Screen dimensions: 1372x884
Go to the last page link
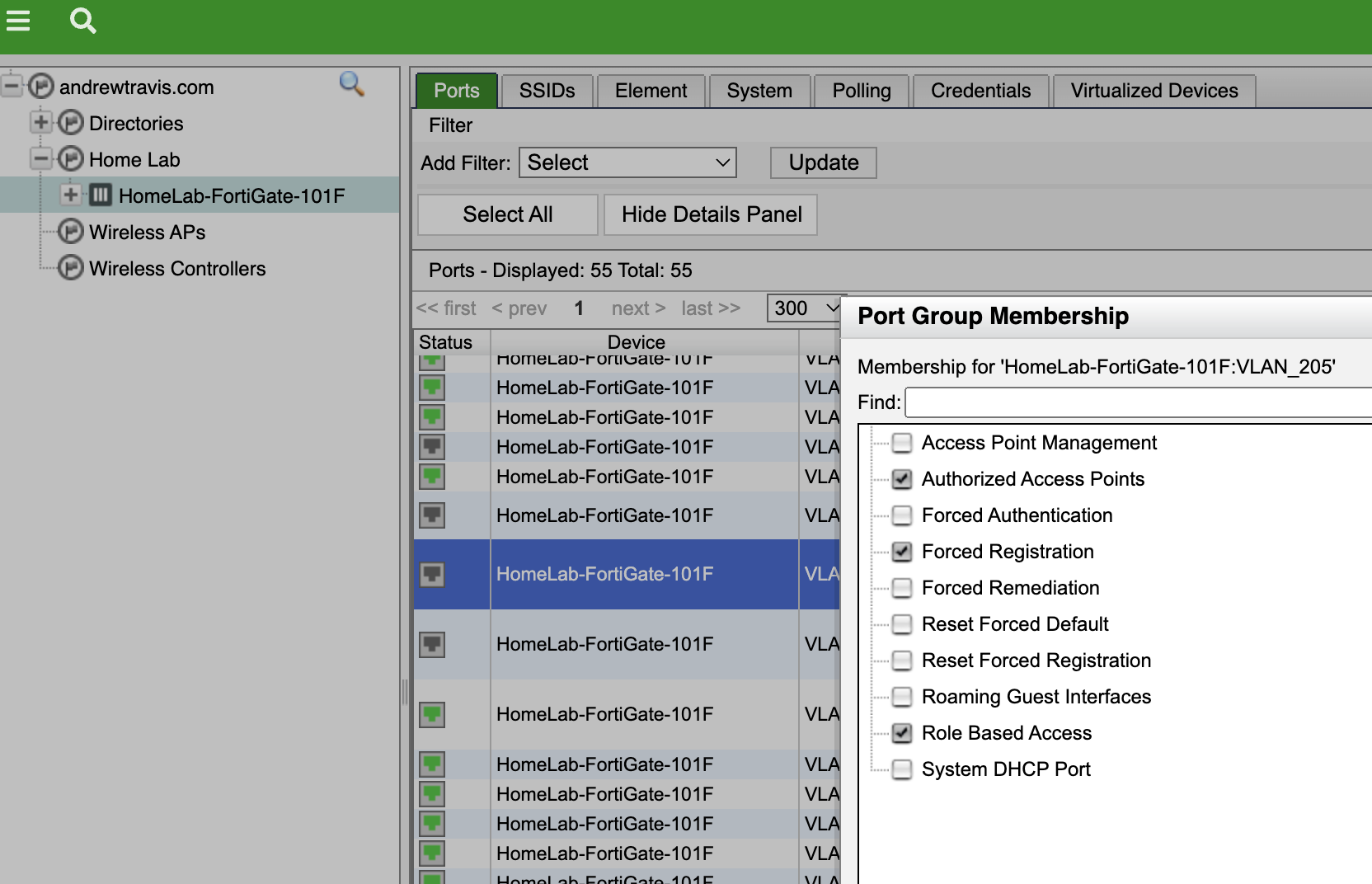tap(711, 308)
